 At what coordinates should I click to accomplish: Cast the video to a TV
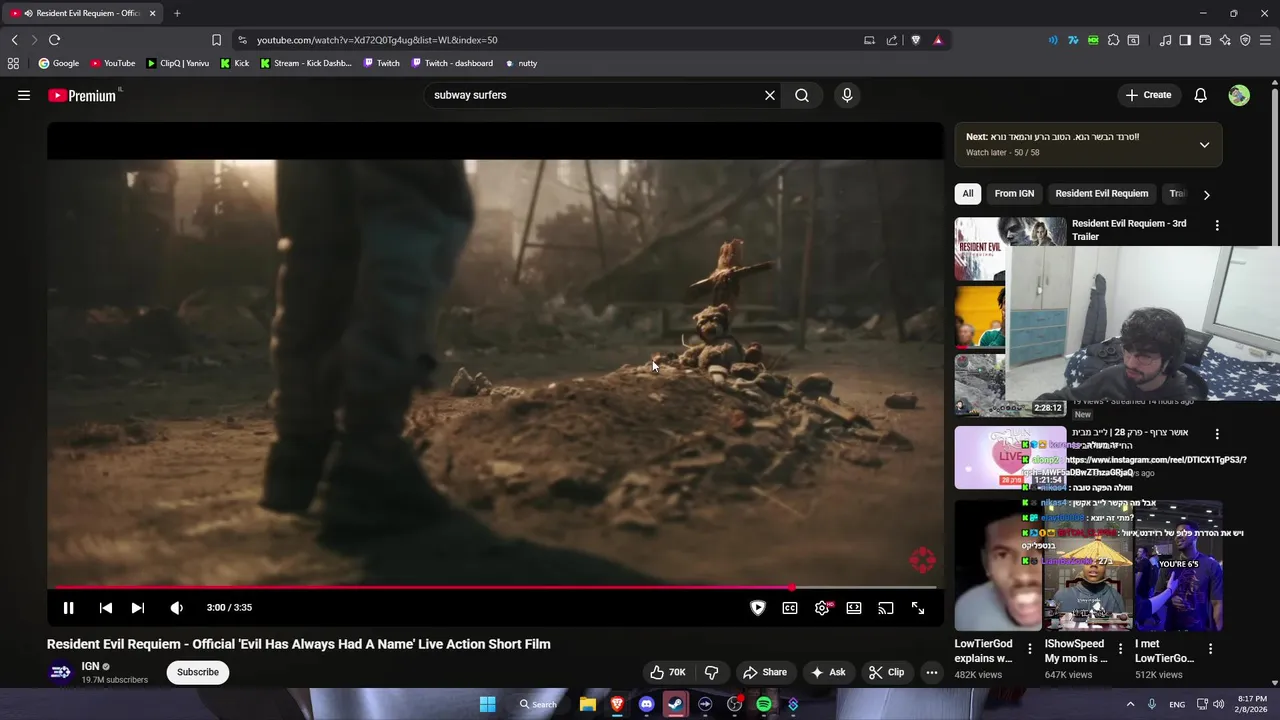pyautogui.click(x=886, y=608)
